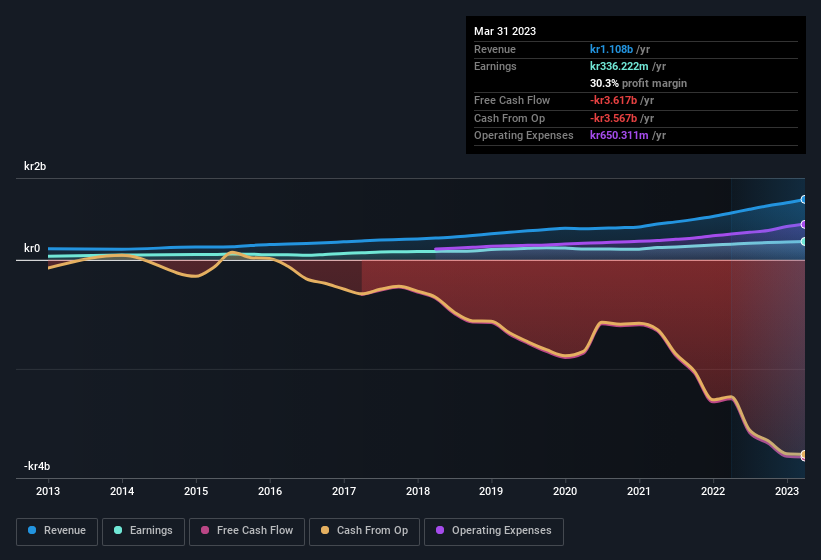Click the teal Earnings legend dot
The width and height of the screenshot is (821, 560).
(x=118, y=531)
